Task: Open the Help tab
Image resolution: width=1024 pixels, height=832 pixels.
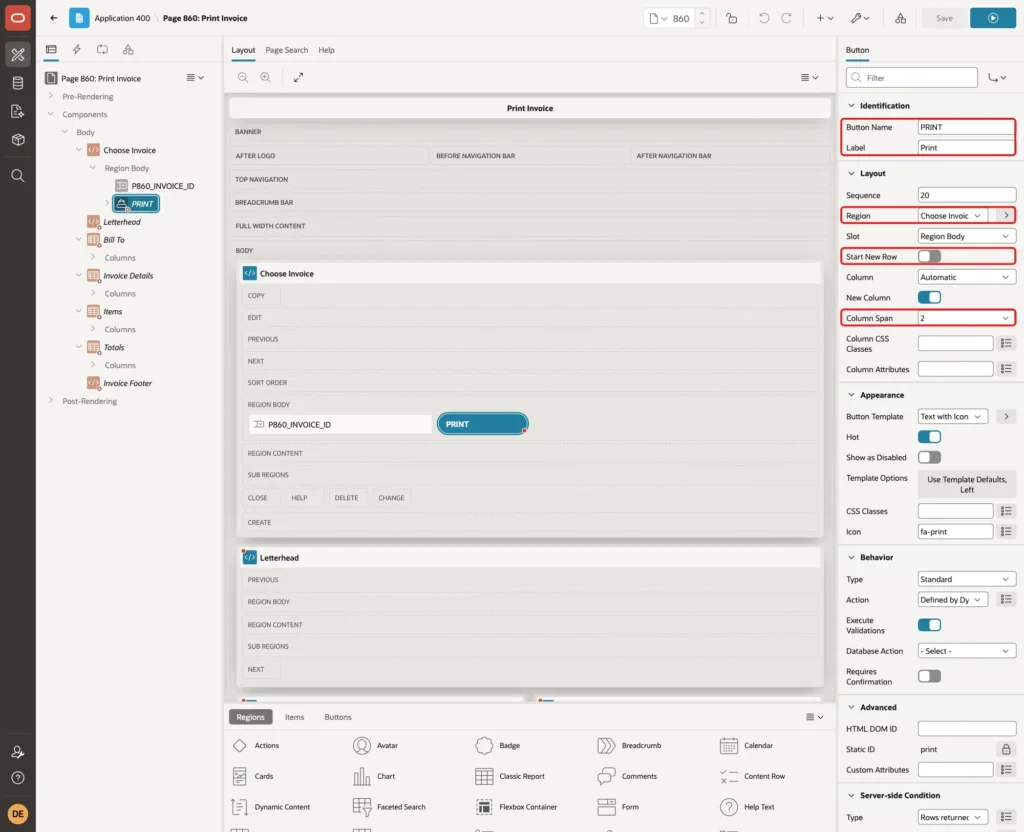Action: 326,50
